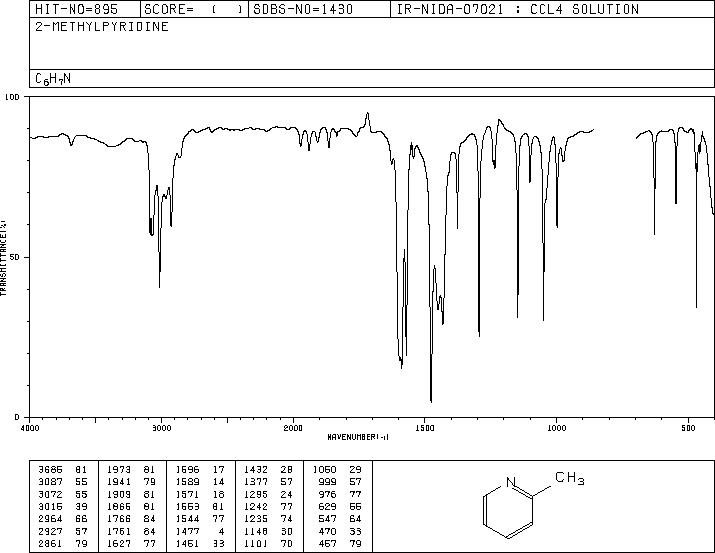
Task: Select the 1941 wavenumber in table
Action: pyautogui.click(x=119, y=482)
